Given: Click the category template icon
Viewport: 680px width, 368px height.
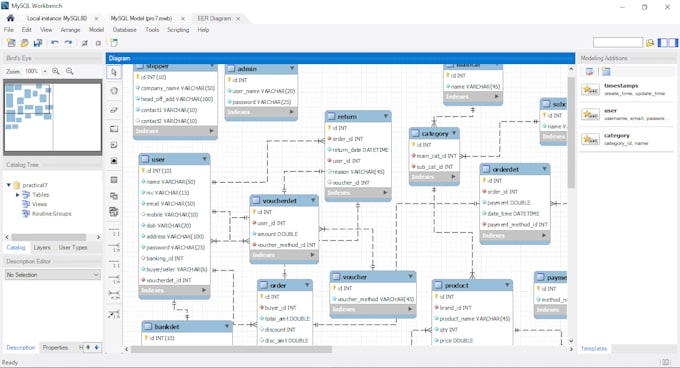Looking at the screenshot, I should [590, 139].
